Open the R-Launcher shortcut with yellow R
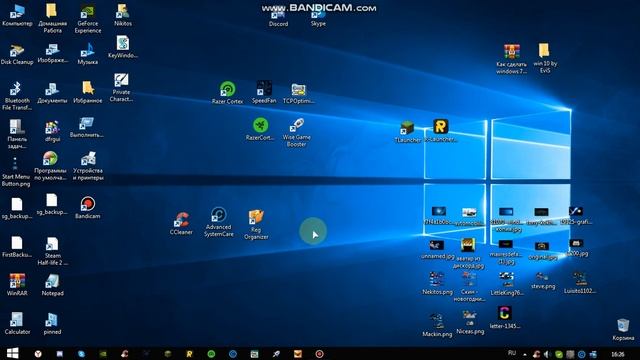The height and width of the screenshot is (360, 640). point(440,130)
